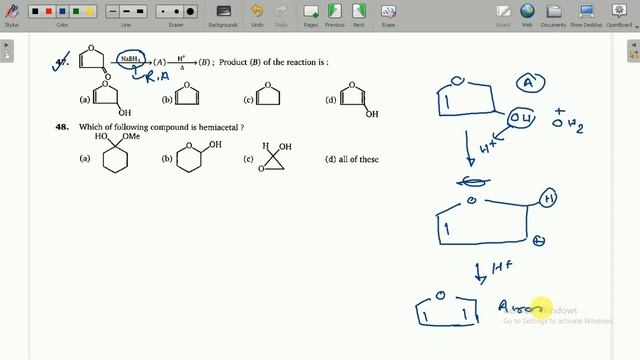Open the Documents manager

553,15
